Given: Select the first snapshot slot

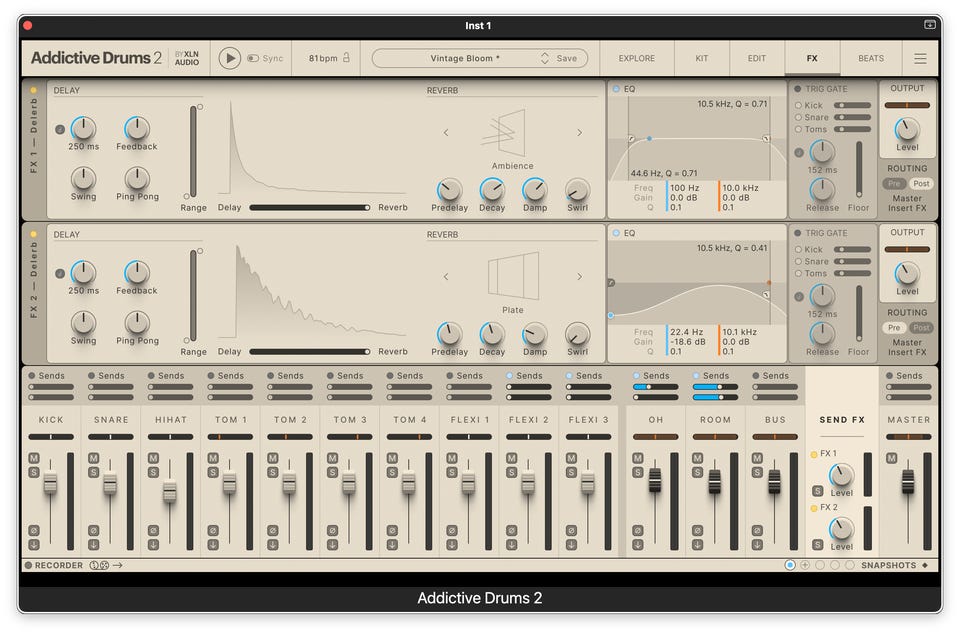Looking at the screenshot, I should [790, 565].
